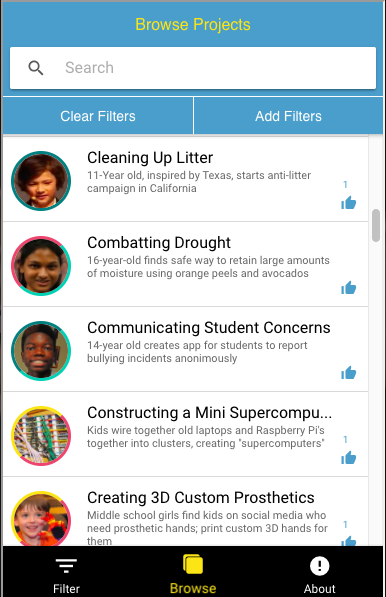Open the Combatting Drought title
This screenshot has height=597, width=386.
click(x=159, y=243)
